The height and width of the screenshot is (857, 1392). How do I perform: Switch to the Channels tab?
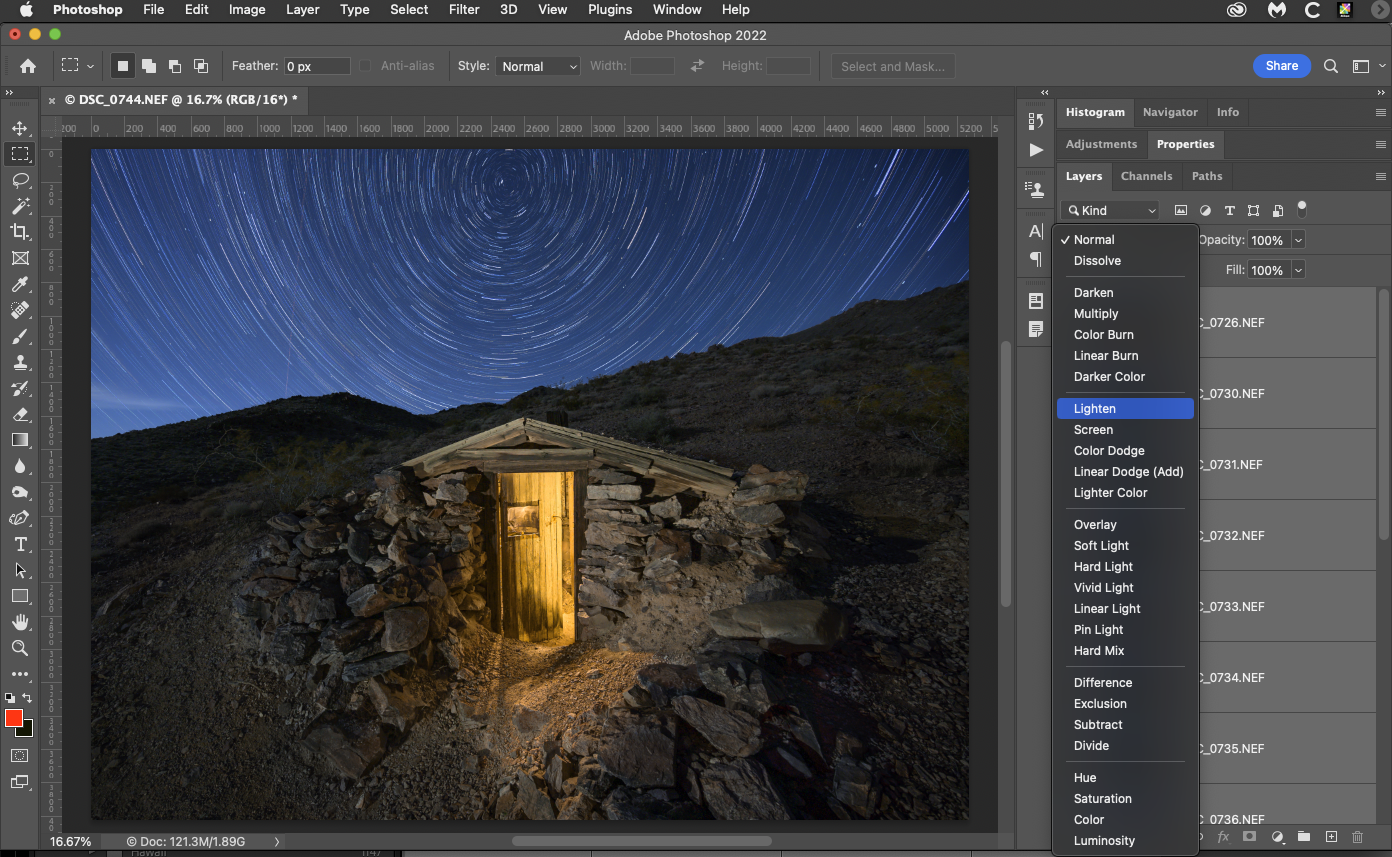click(x=1146, y=176)
